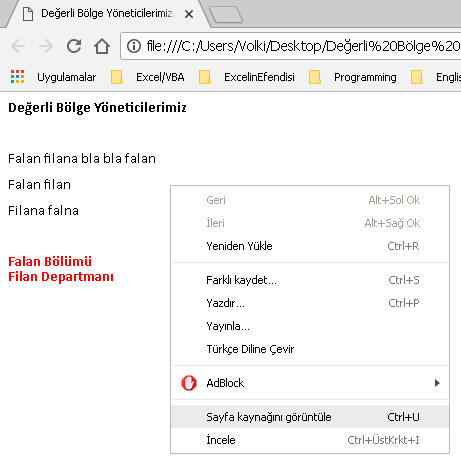Image resolution: width=461 pixels, height=465 pixels.
Task: Open the Uygulamalar apps grid icon
Action: (17, 77)
